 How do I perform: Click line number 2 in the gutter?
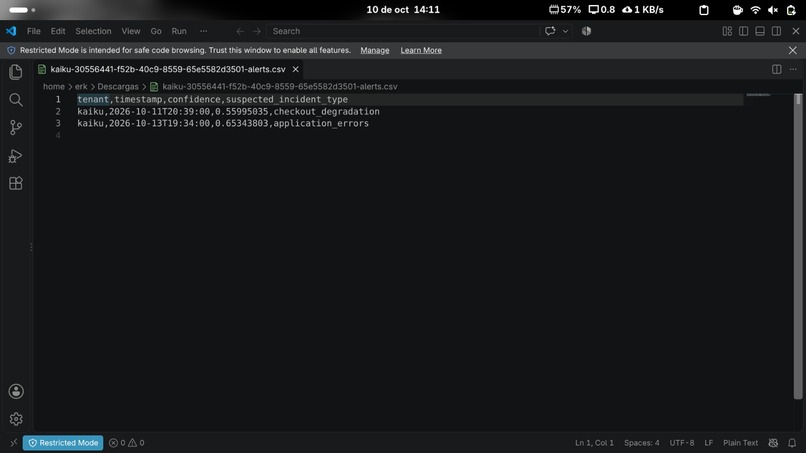[58, 112]
